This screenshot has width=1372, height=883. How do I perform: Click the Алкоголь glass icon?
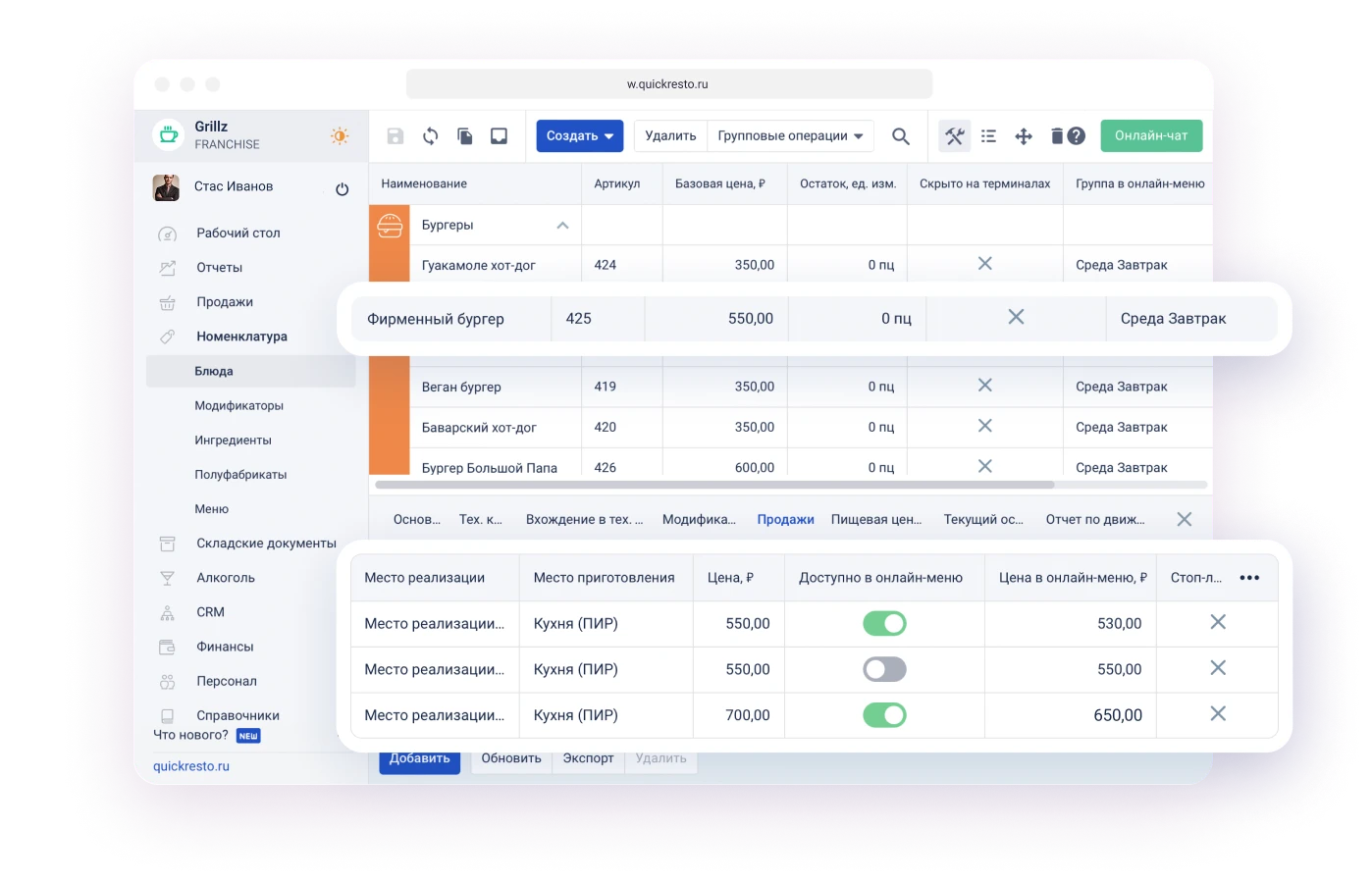[x=168, y=578]
